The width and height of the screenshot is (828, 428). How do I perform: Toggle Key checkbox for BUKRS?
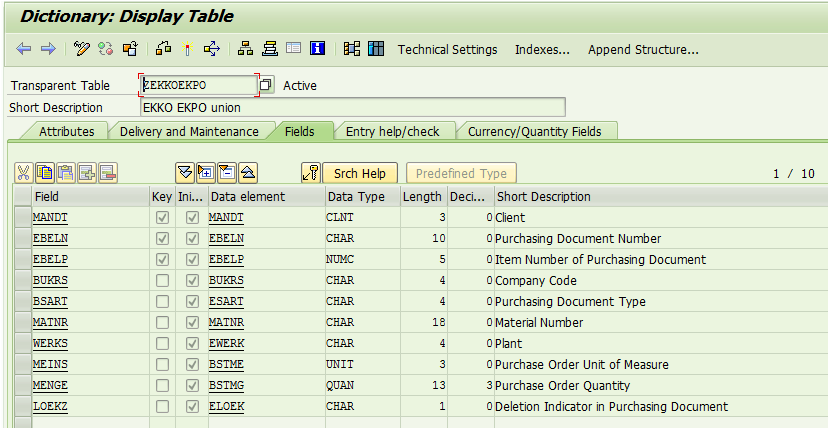163,280
